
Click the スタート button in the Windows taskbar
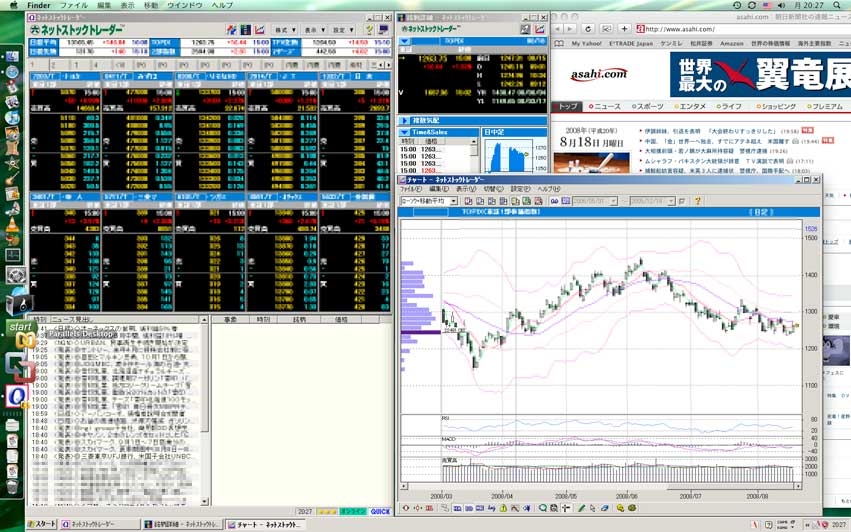coord(42,524)
